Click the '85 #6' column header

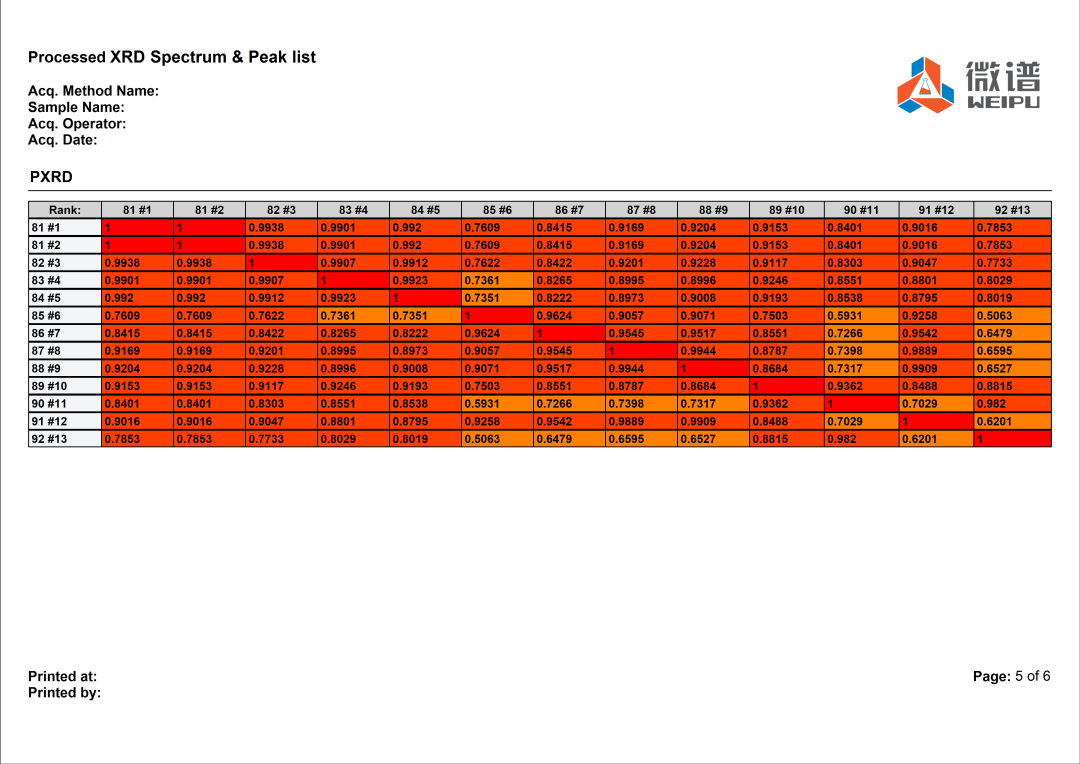click(497, 210)
